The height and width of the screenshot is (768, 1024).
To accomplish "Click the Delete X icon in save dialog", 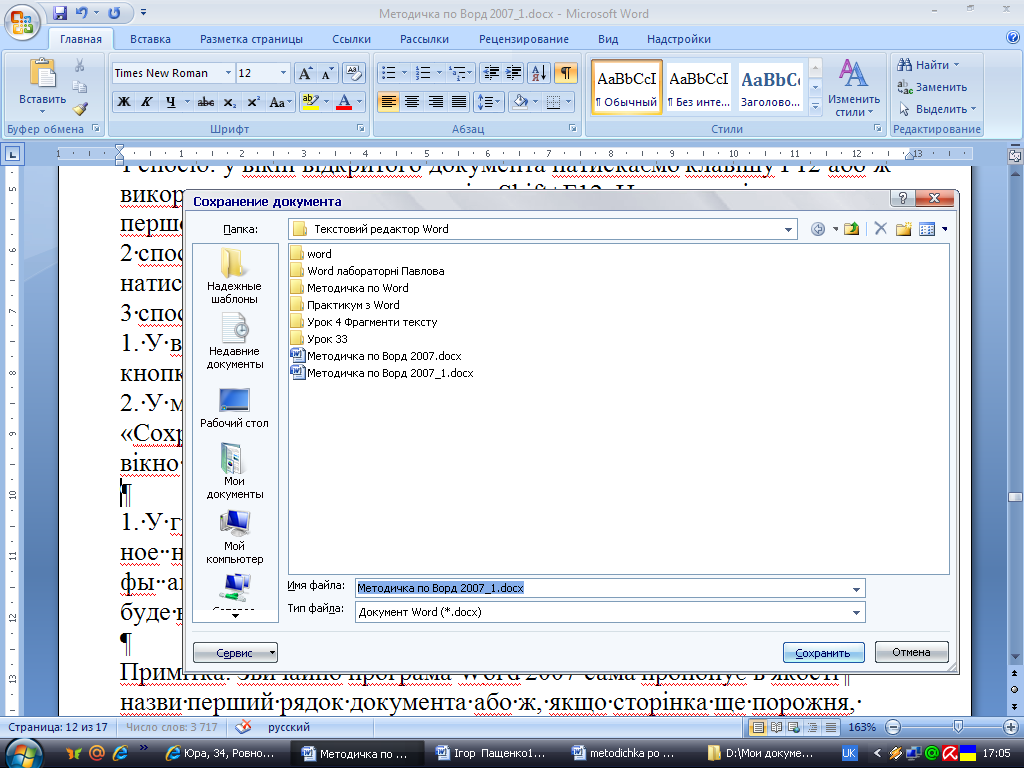I will 880,229.
